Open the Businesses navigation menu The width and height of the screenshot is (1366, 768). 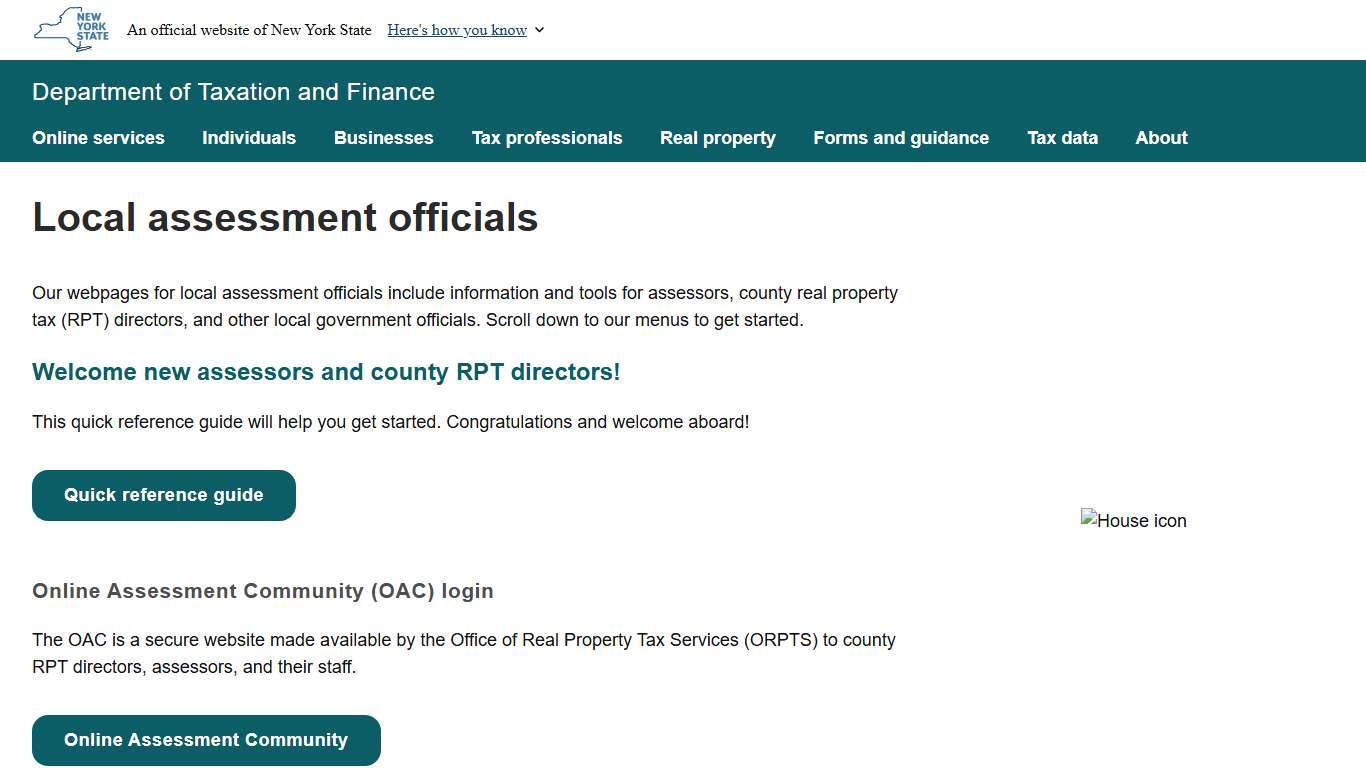[384, 138]
